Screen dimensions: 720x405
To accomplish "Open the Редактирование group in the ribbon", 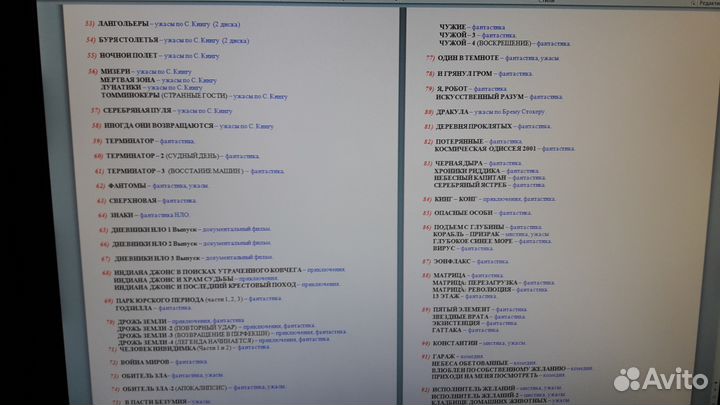I will (703, 3).
